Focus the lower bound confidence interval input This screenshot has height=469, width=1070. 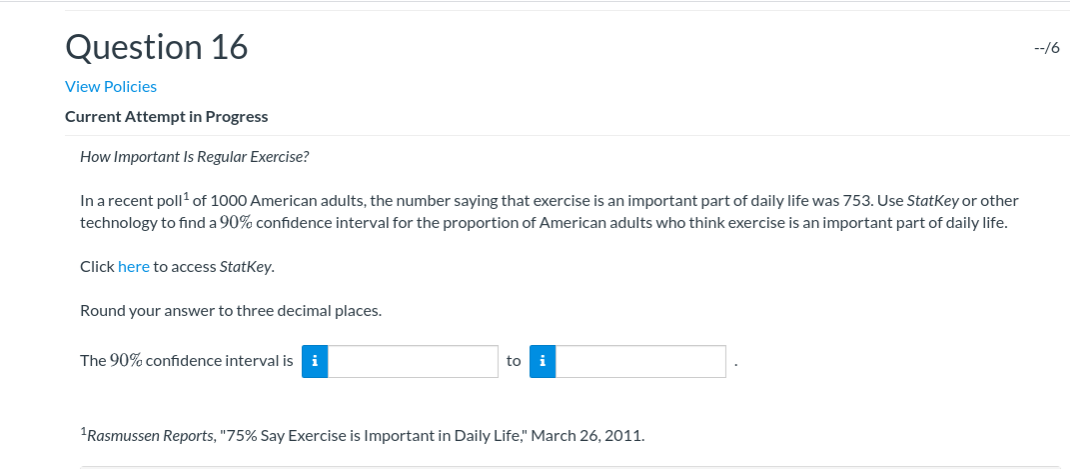(x=413, y=361)
